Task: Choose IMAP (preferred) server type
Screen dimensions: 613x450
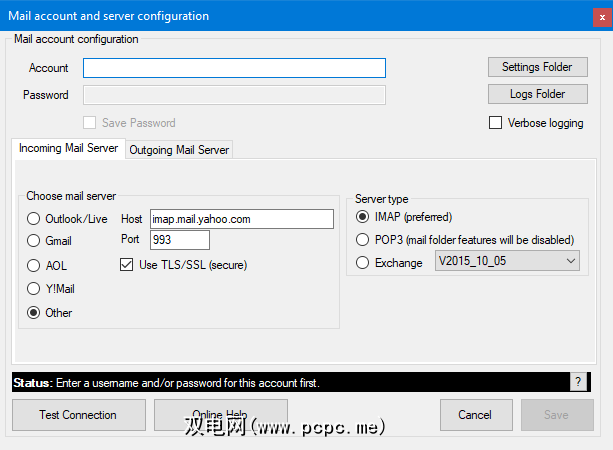Action: [362, 217]
